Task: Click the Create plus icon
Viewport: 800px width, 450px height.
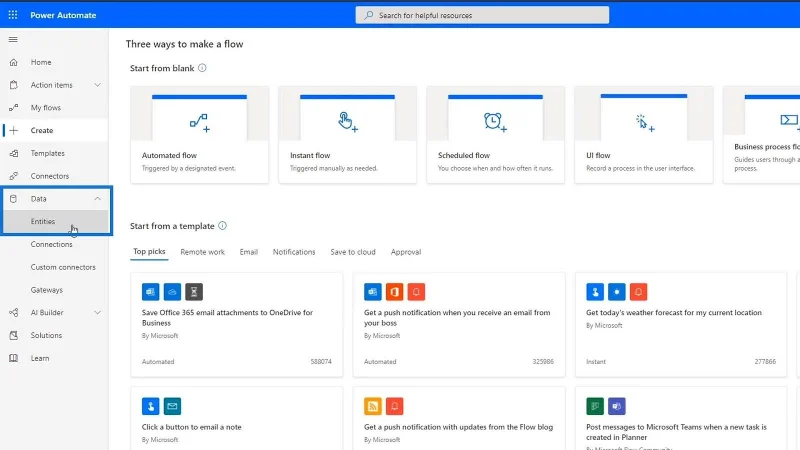Action: click(x=14, y=131)
